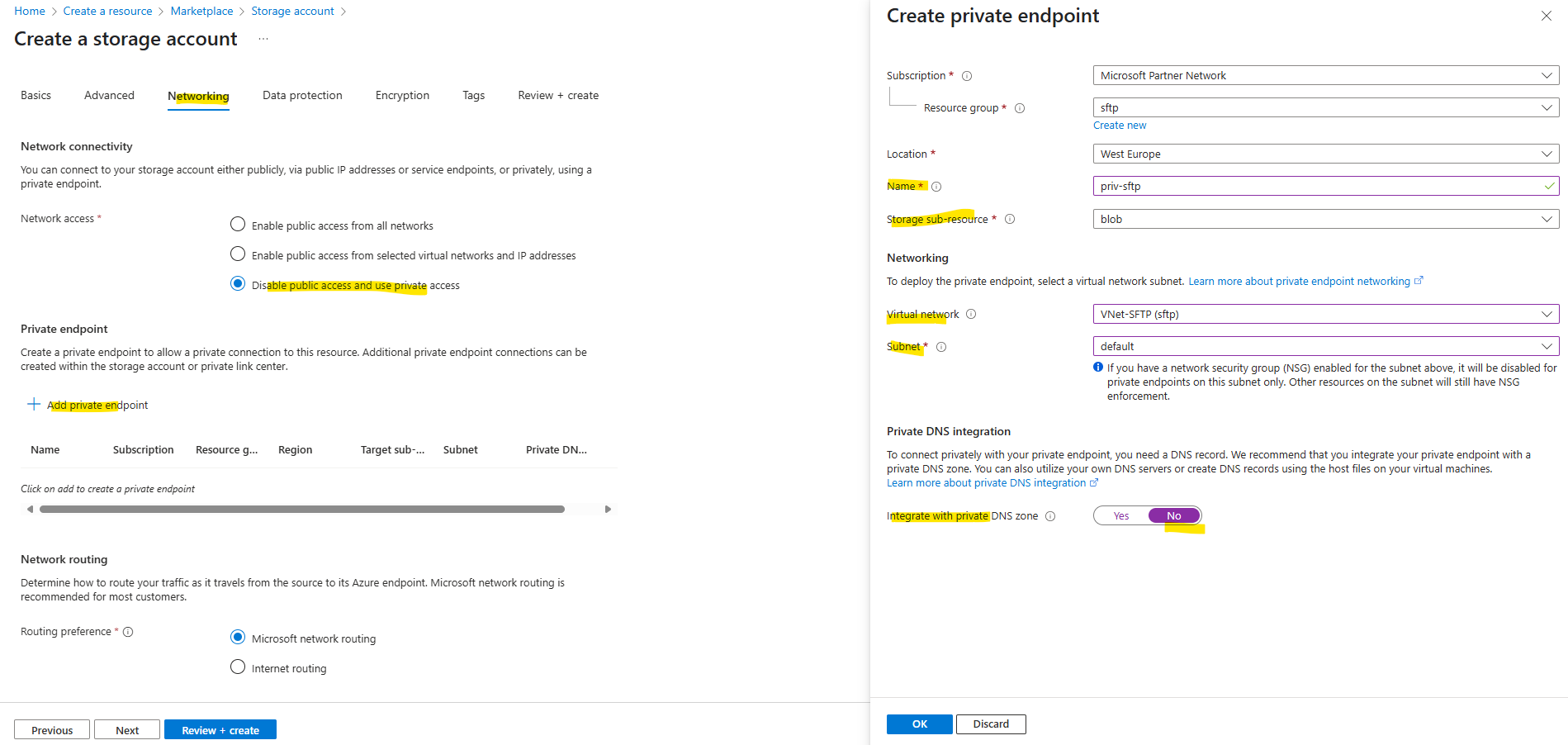Click the horizontal scrollbar under endpoint table
This screenshot has height=745, width=1568.
point(302,510)
